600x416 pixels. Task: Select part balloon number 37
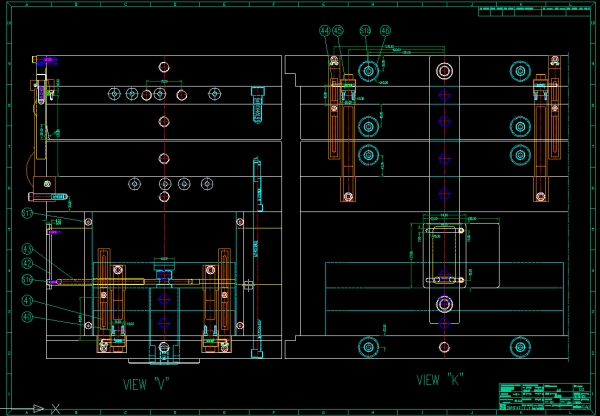click(x=27, y=213)
